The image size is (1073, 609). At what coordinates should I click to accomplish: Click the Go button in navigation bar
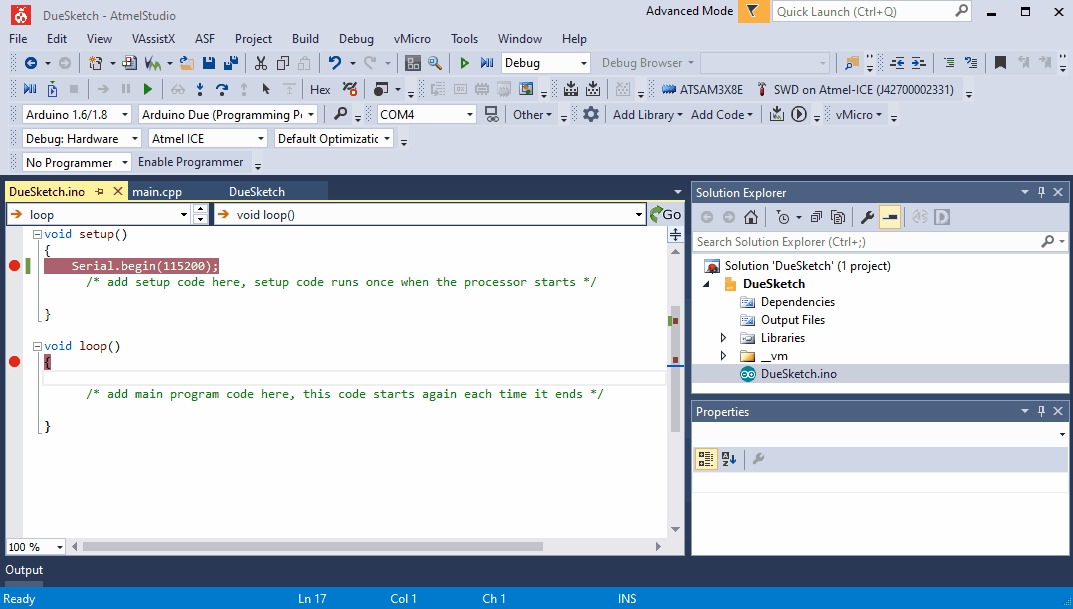(x=665, y=214)
